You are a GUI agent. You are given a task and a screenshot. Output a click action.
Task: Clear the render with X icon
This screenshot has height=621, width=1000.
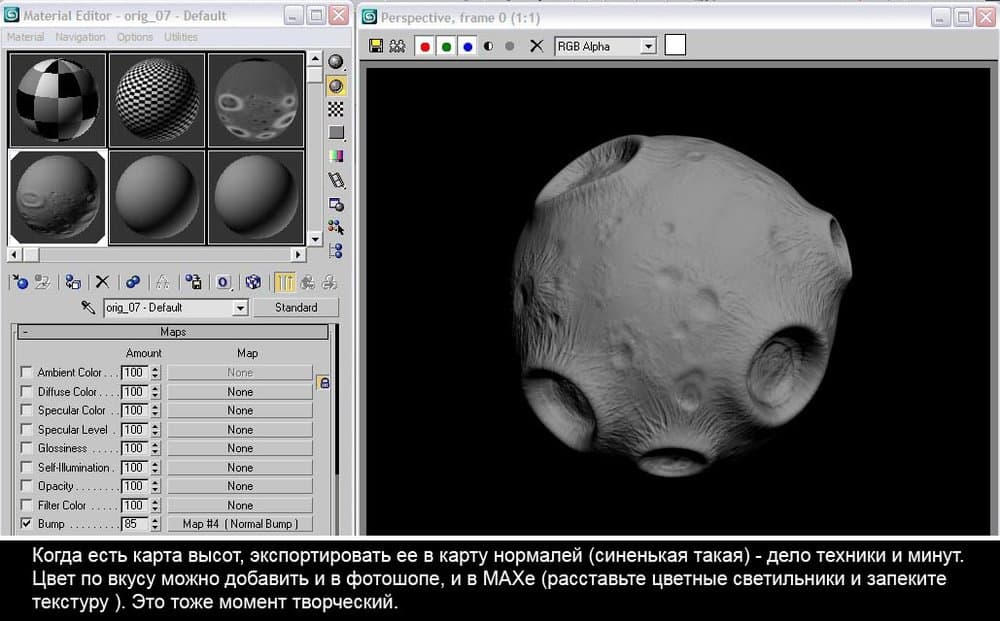537,46
